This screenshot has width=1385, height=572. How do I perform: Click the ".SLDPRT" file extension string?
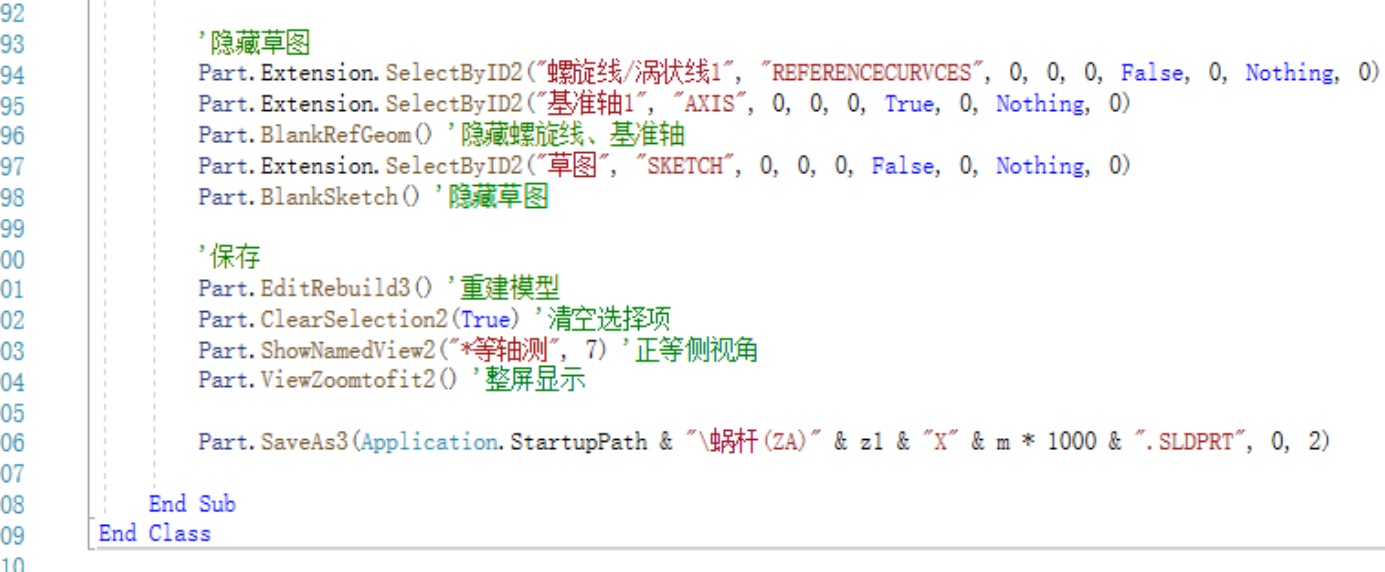coord(1189,442)
